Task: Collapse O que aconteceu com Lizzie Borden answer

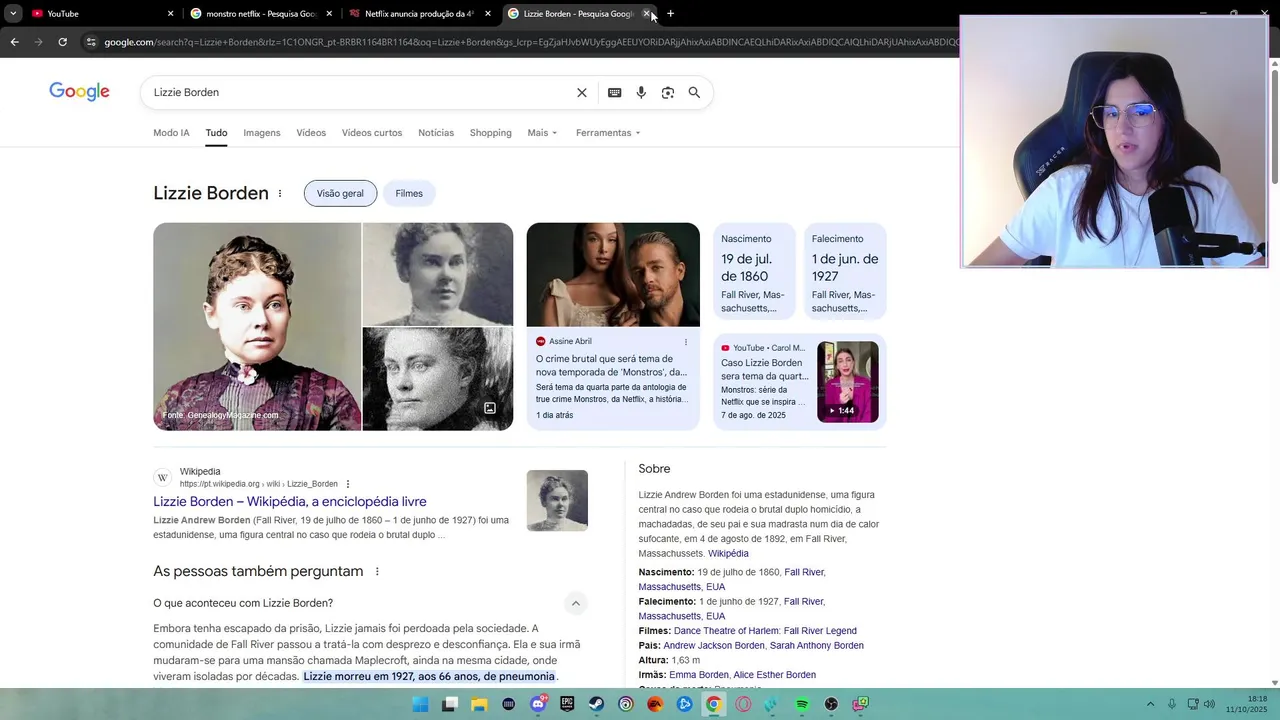Action: coord(575,603)
